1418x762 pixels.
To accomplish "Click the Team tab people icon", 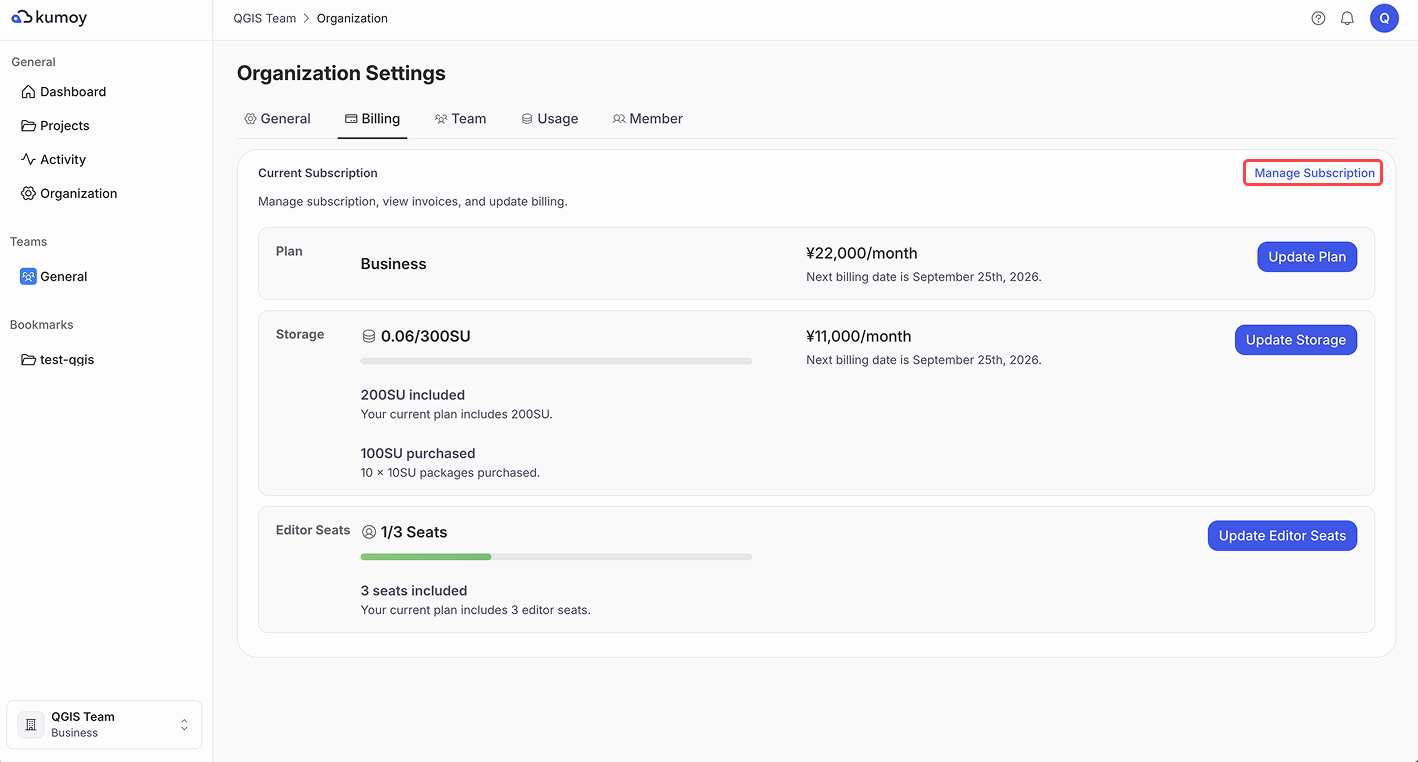I will pos(441,119).
